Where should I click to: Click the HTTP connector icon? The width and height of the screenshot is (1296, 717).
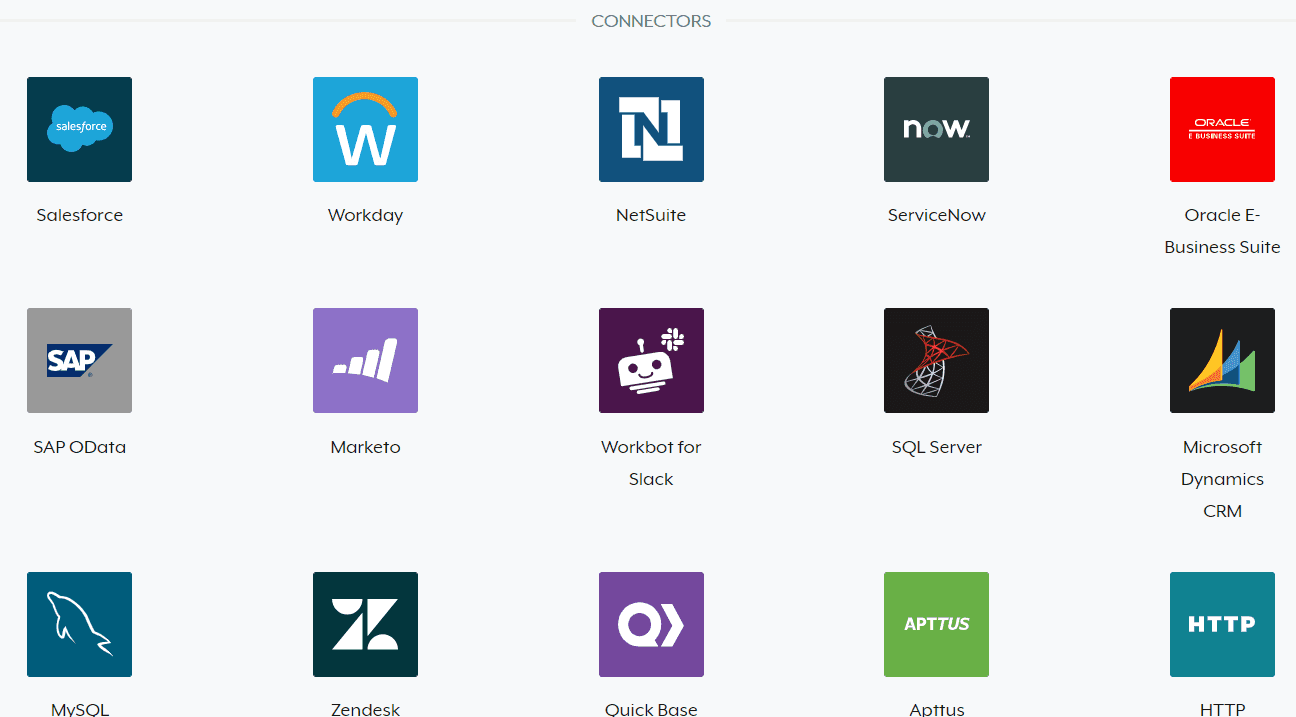[x=1222, y=624]
